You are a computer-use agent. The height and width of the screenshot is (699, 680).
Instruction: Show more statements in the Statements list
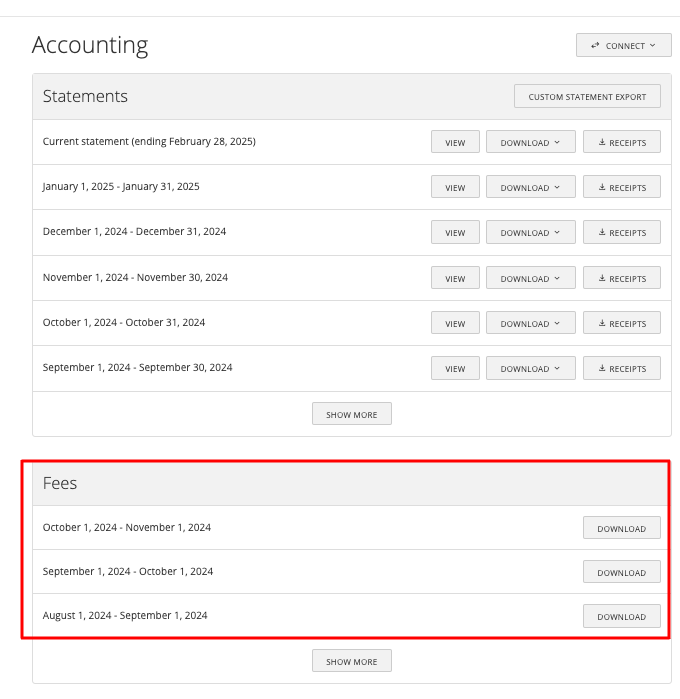tap(351, 415)
